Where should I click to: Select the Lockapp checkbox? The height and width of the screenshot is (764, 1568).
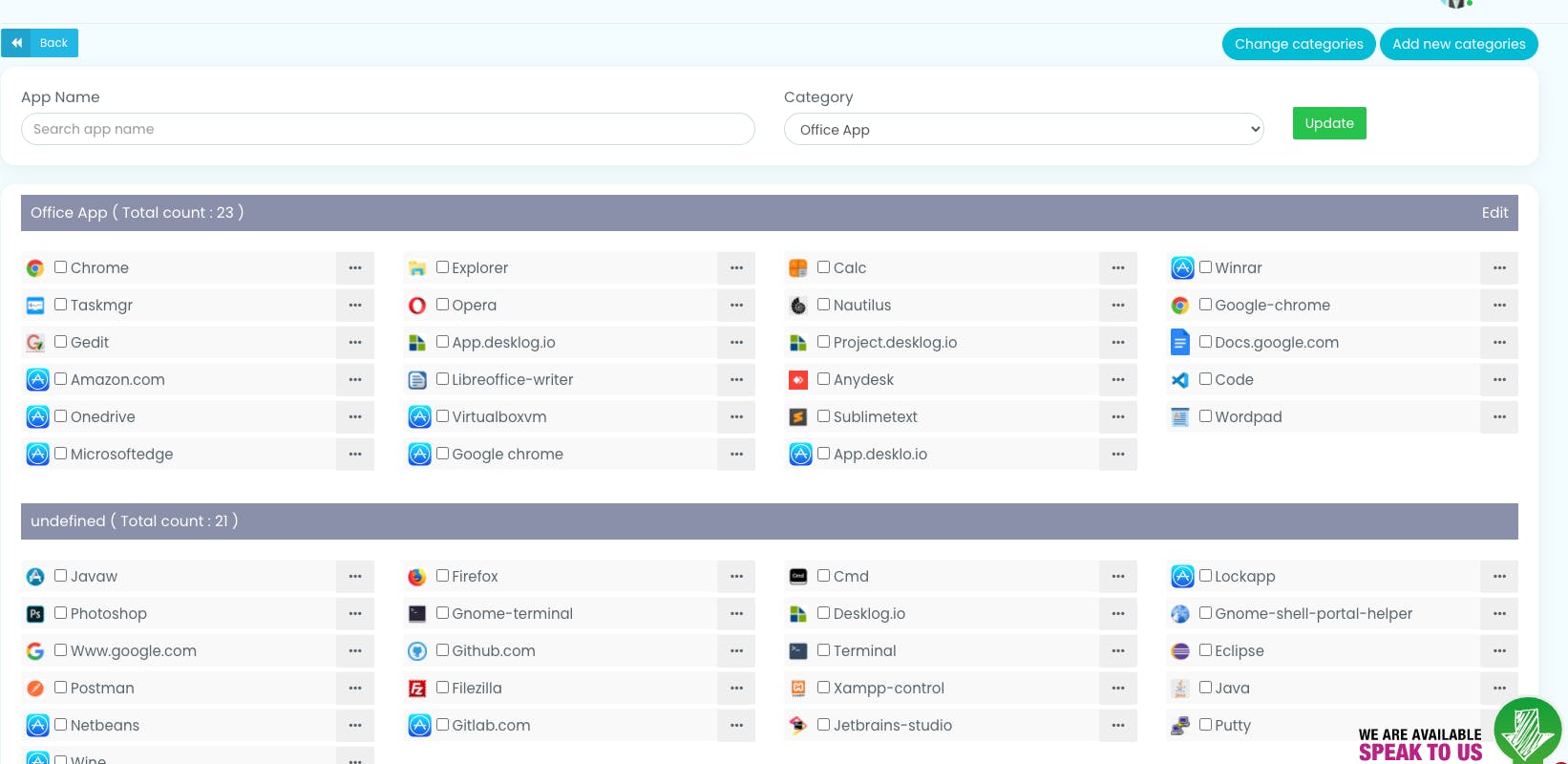tap(1205, 576)
